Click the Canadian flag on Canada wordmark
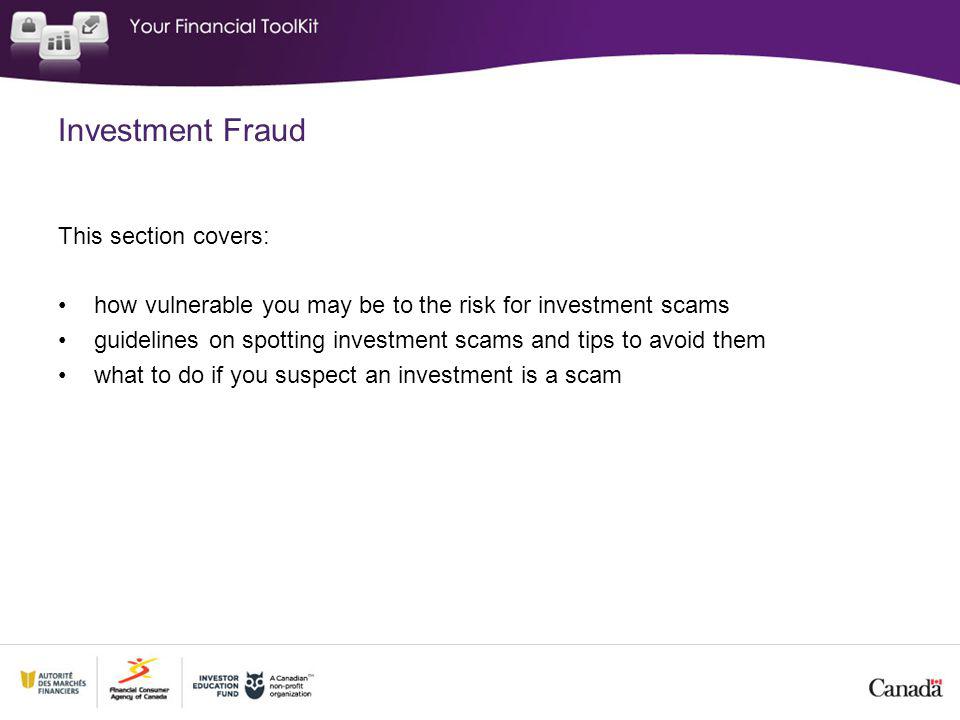Image resolution: width=960 pixels, height=720 pixels. tap(936, 683)
